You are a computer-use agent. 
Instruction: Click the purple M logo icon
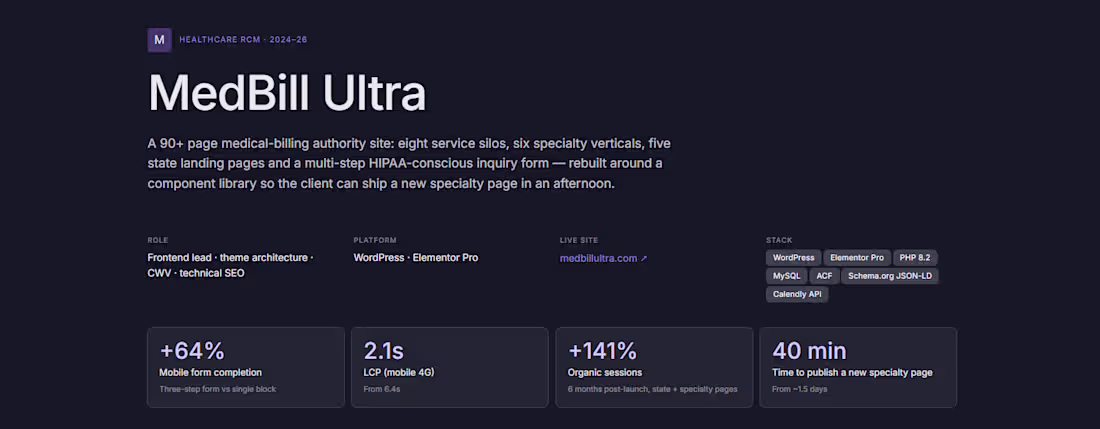click(159, 40)
